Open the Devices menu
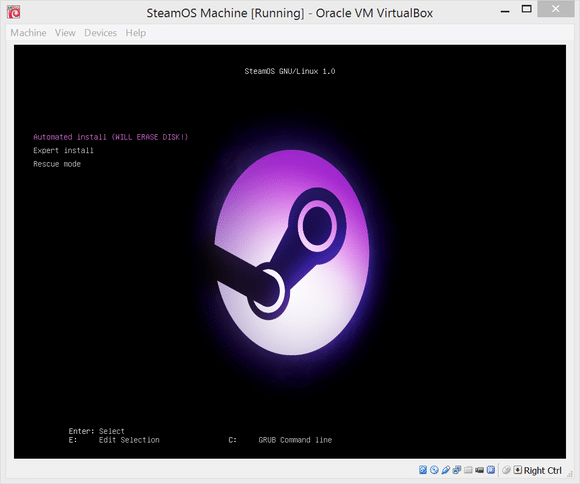 (100, 33)
